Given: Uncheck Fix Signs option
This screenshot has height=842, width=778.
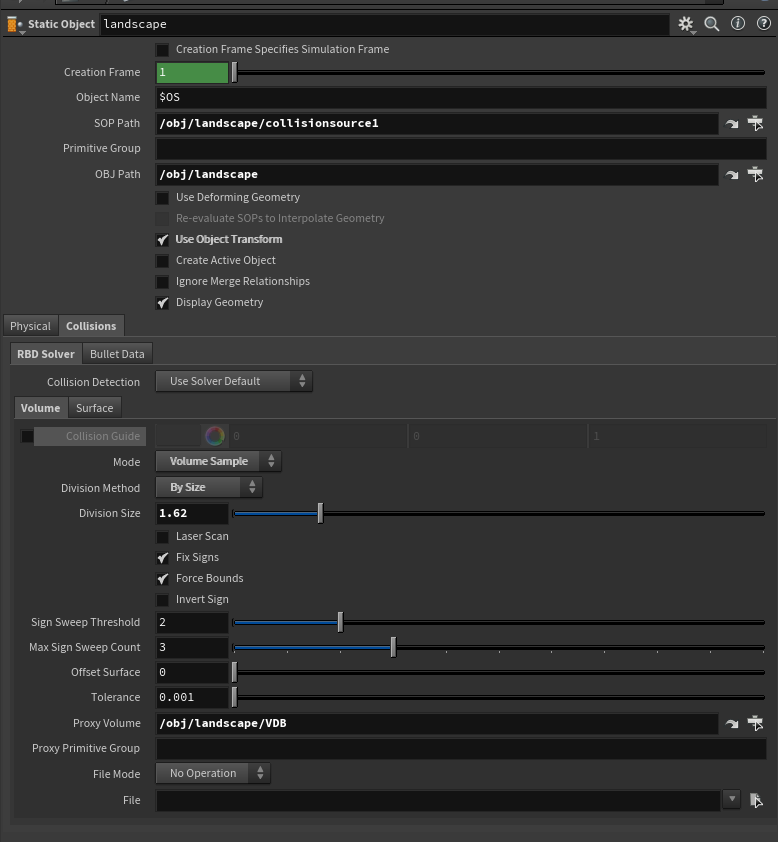Looking at the screenshot, I should click(x=162, y=558).
